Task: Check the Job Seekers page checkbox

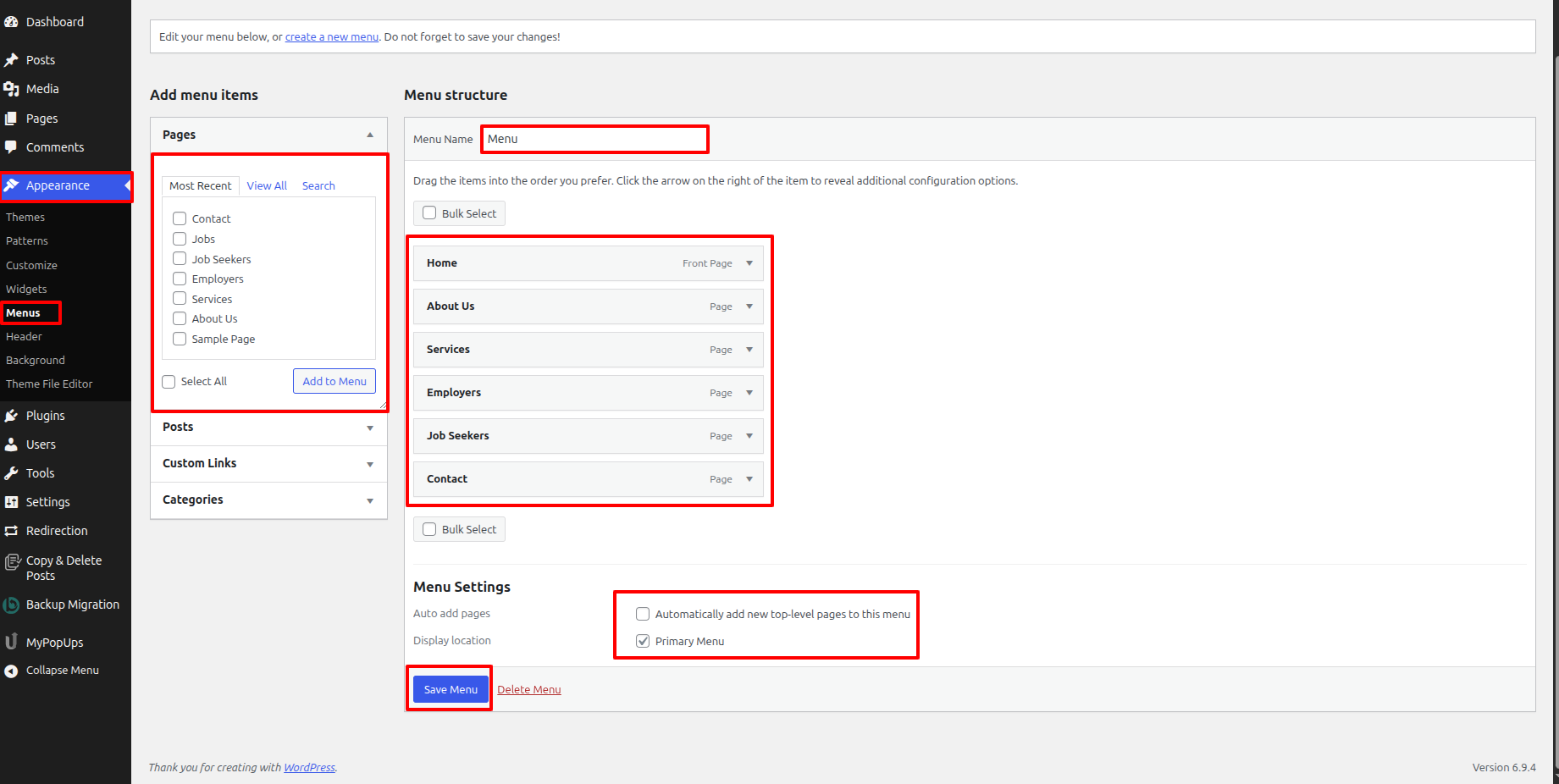Action: [180, 259]
